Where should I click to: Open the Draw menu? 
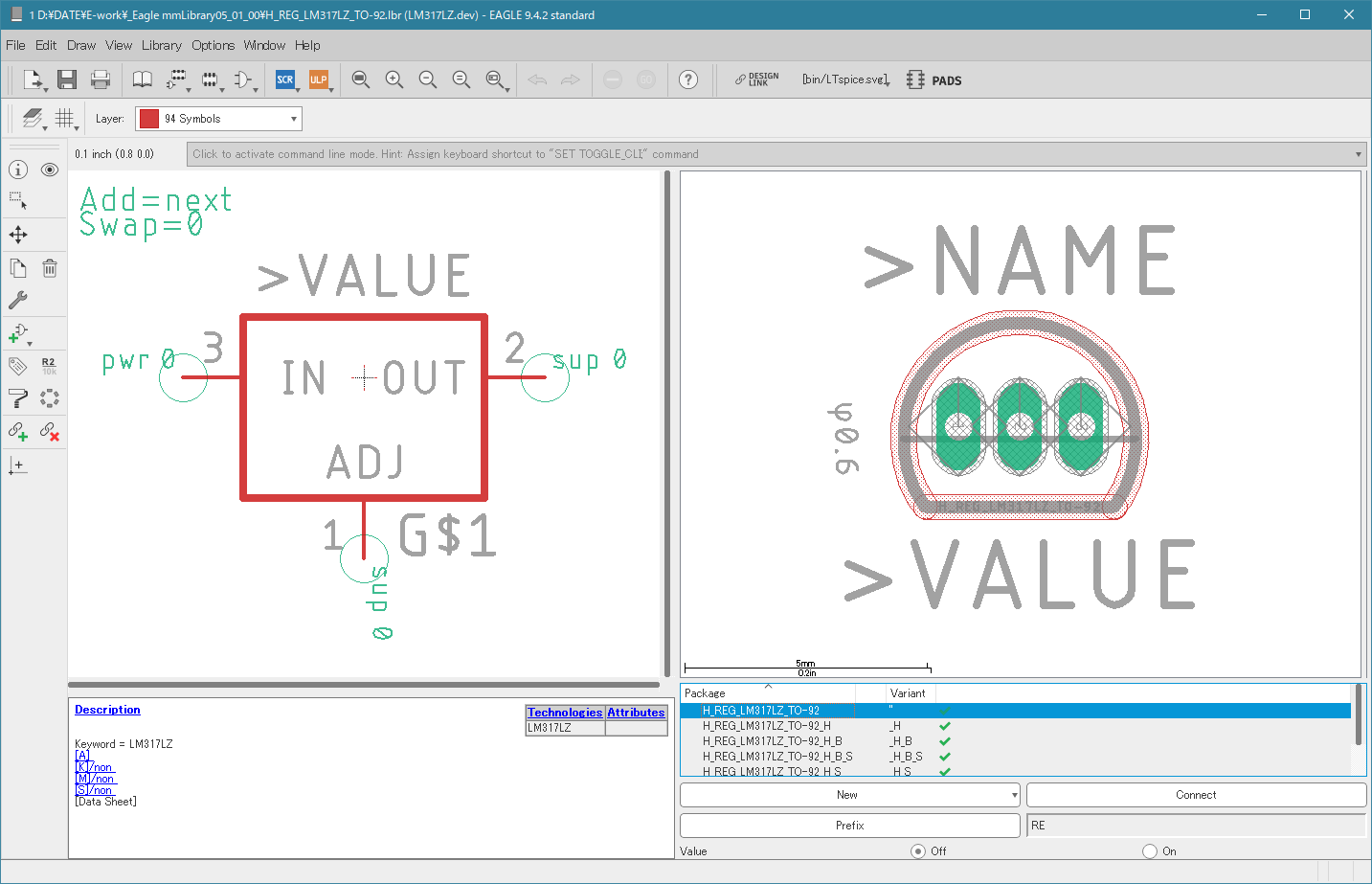[x=81, y=45]
